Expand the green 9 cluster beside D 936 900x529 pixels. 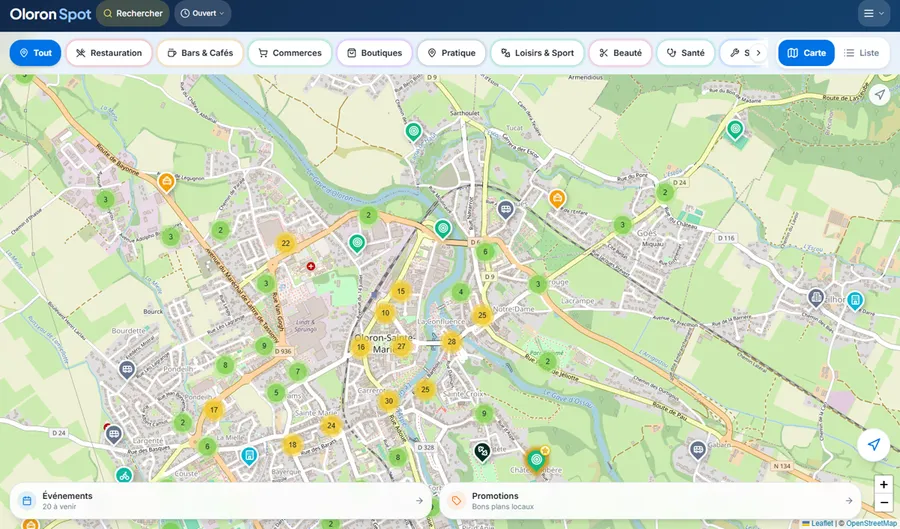click(x=264, y=346)
